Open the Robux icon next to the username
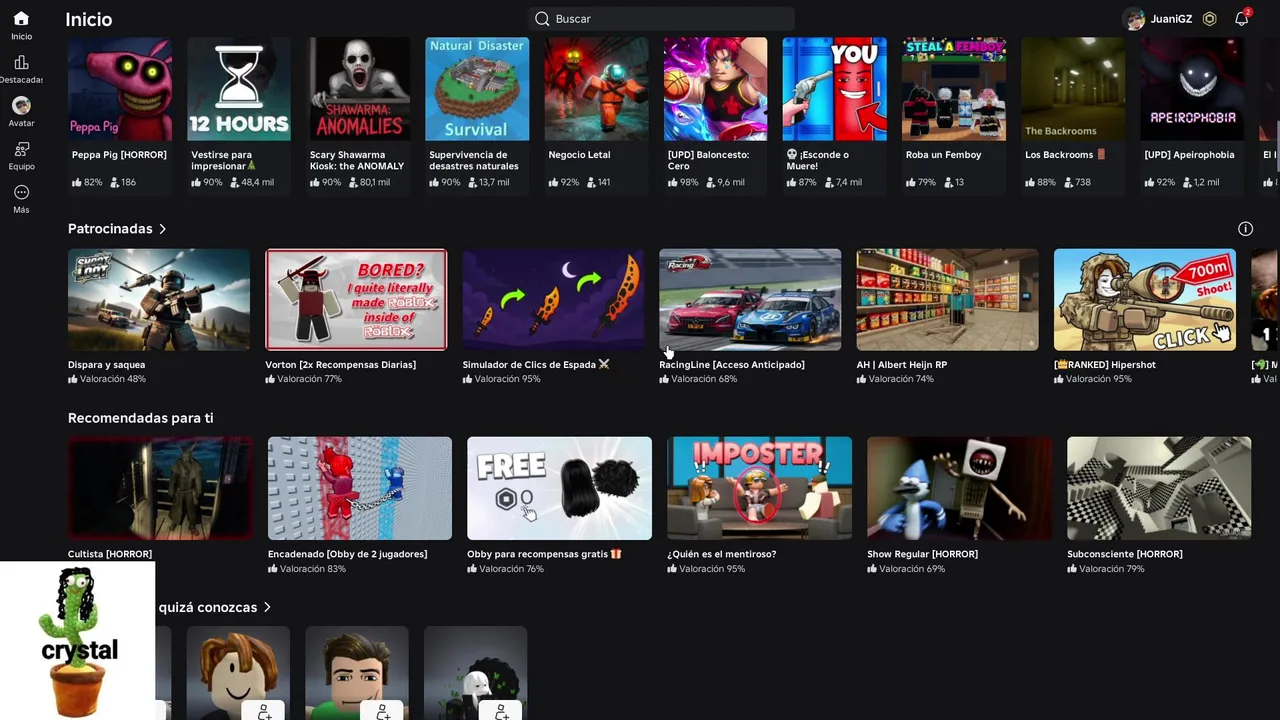Viewport: 1280px width, 720px height. (x=1209, y=19)
